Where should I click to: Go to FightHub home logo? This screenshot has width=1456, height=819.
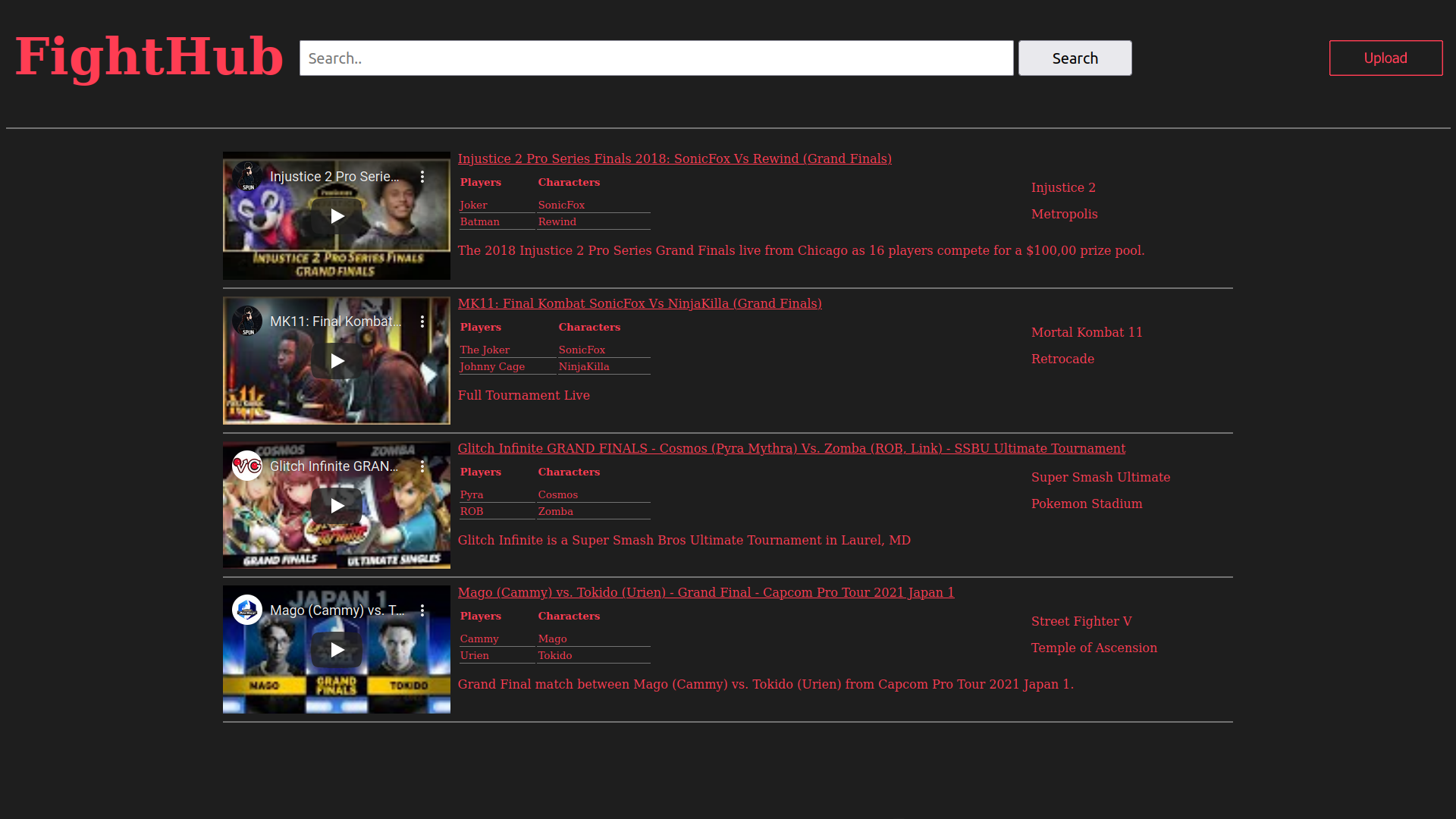tap(149, 57)
